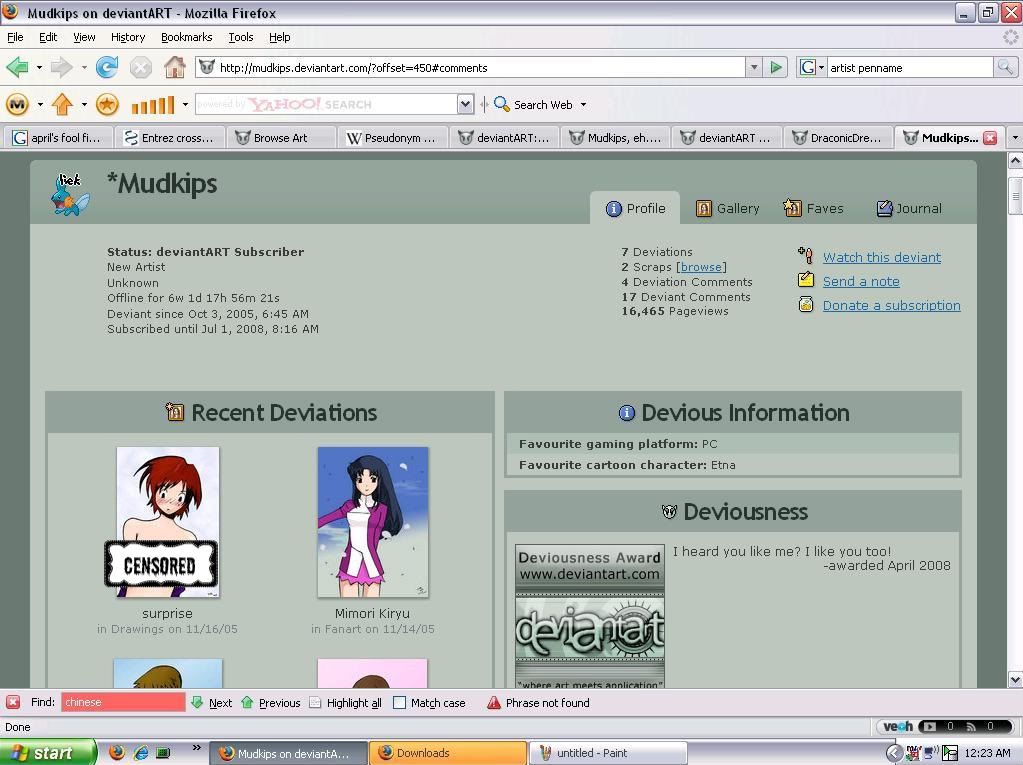Switch to Downloads taskbar window
The image size is (1023, 765).
coord(448,753)
